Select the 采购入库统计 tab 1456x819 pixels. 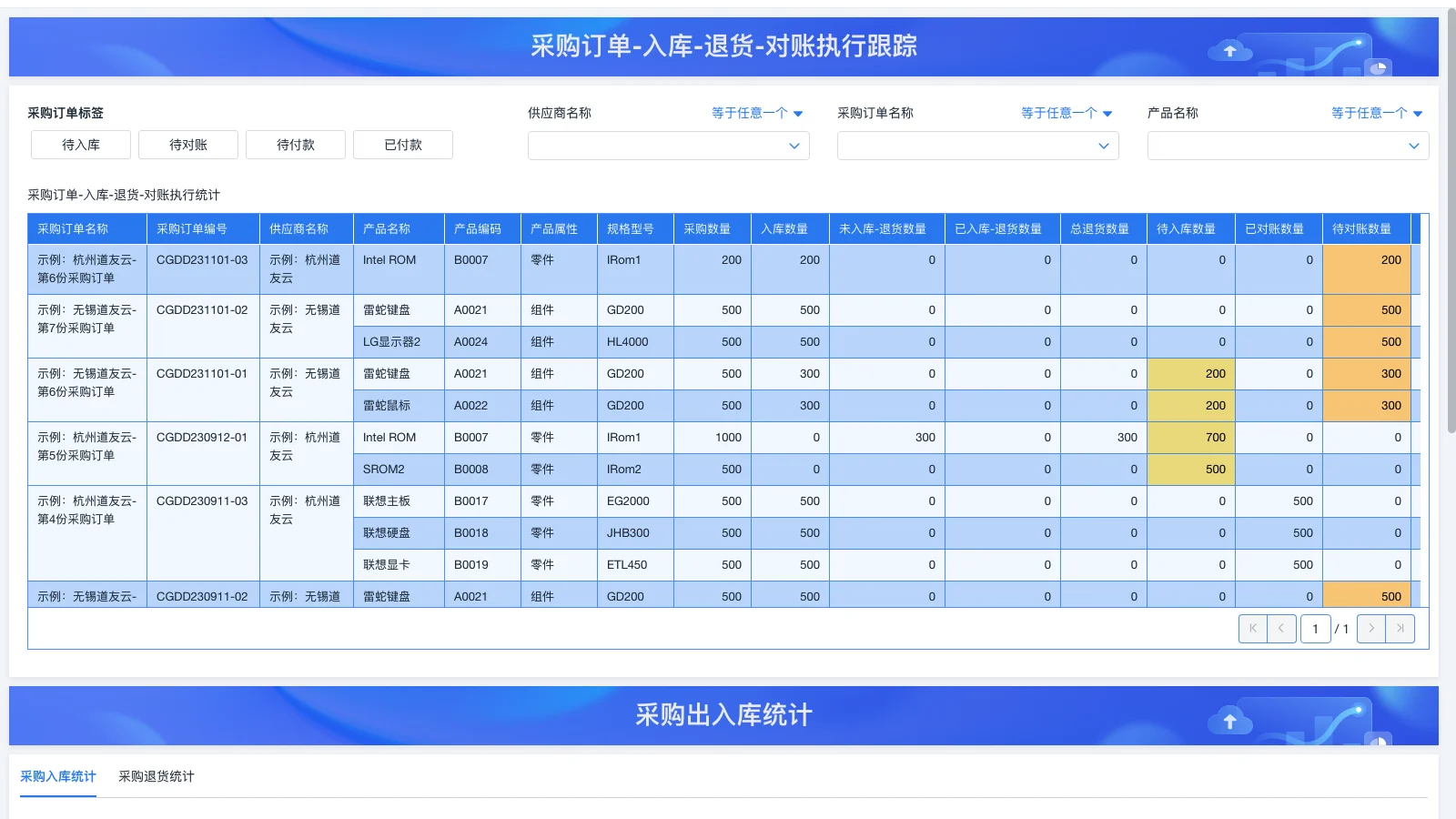58,776
